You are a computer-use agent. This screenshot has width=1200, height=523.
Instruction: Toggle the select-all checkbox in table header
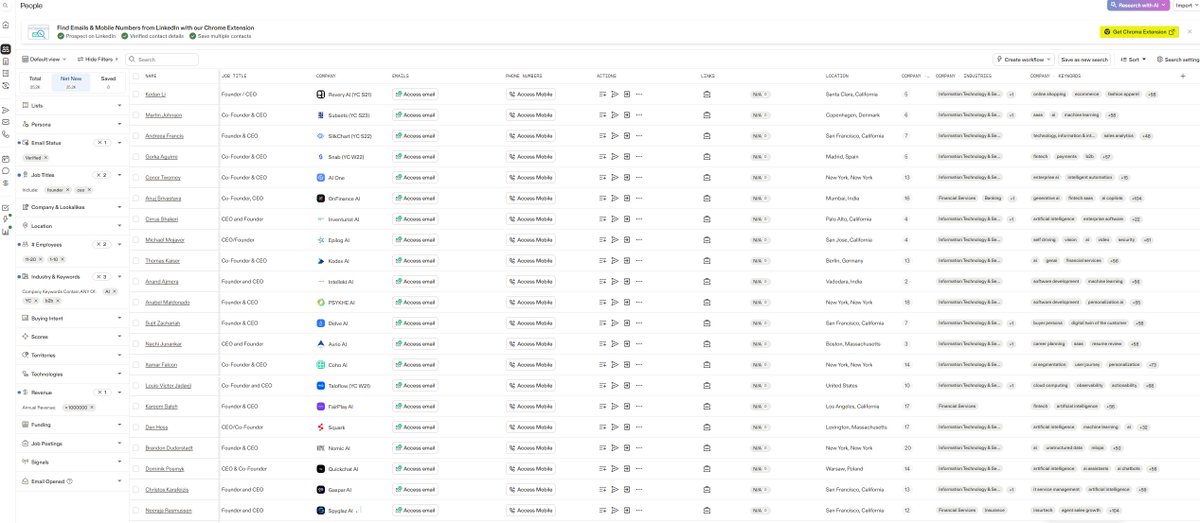pos(136,76)
